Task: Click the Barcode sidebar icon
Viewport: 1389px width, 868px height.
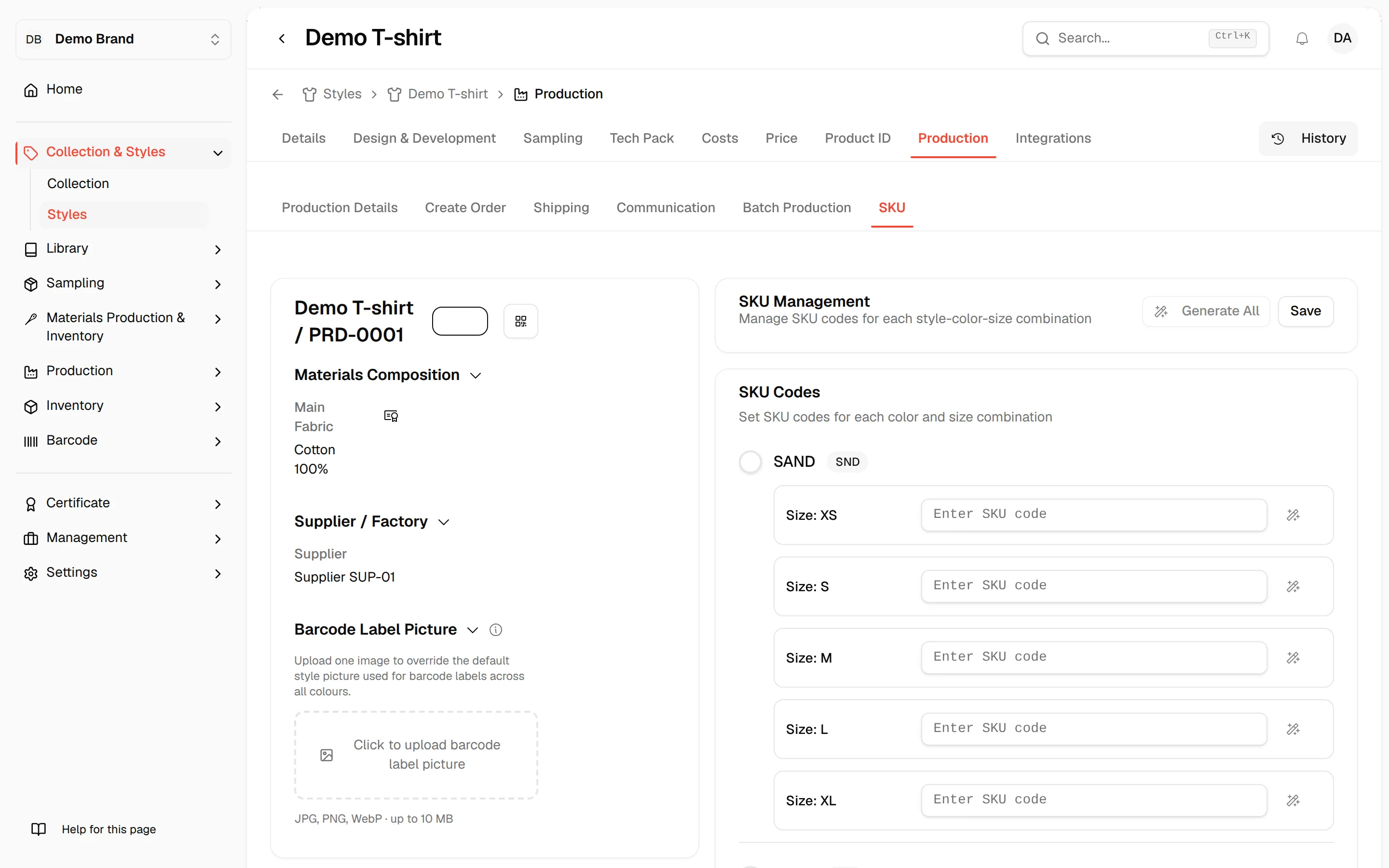Action: click(31, 441)
